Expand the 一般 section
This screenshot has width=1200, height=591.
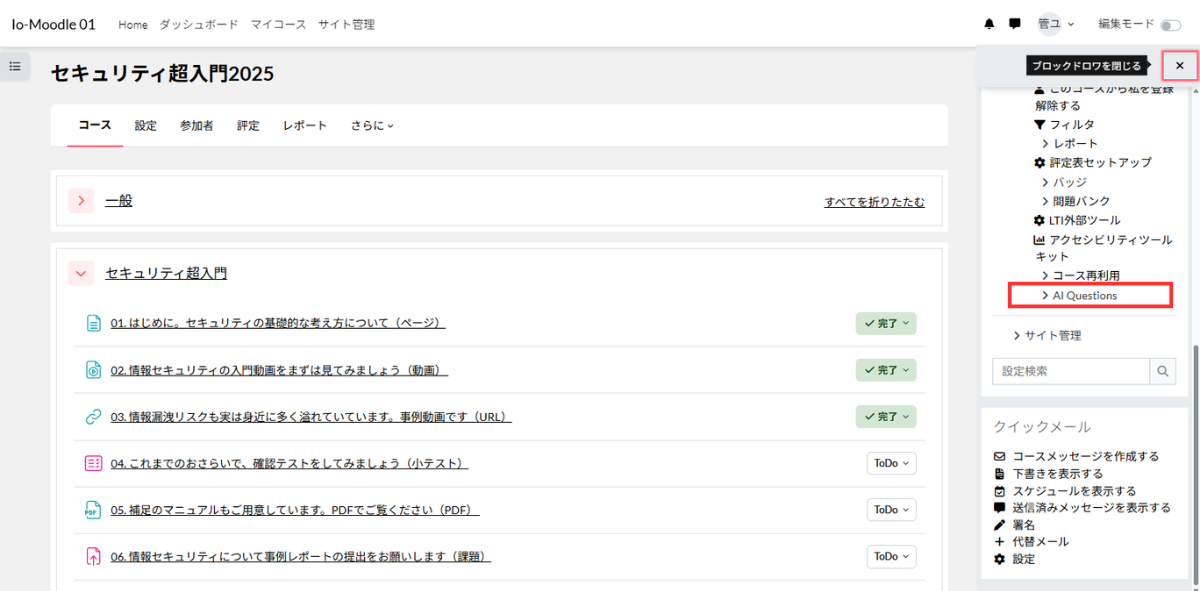coord(81,201)
